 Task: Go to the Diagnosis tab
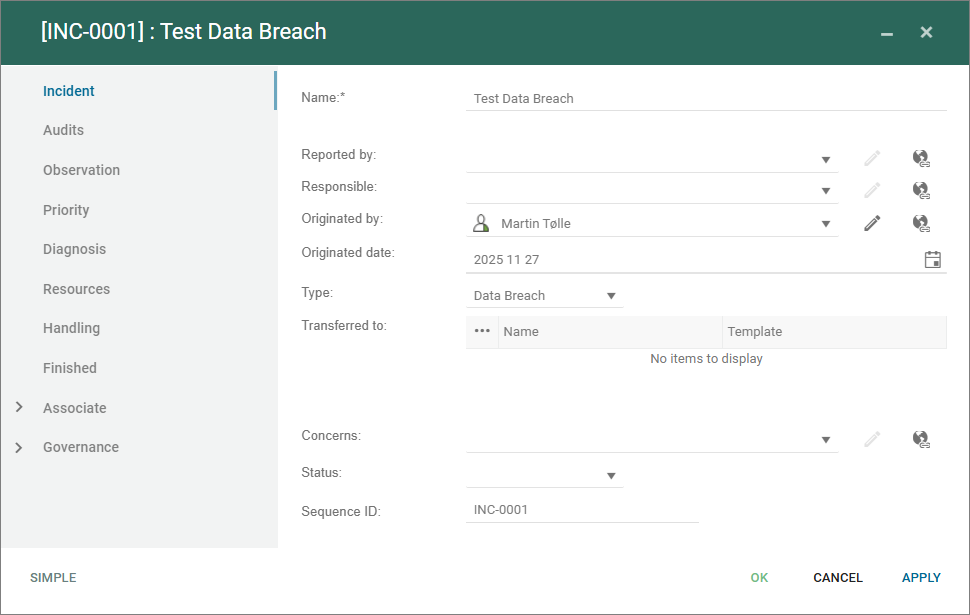click(x=74, y=249)
